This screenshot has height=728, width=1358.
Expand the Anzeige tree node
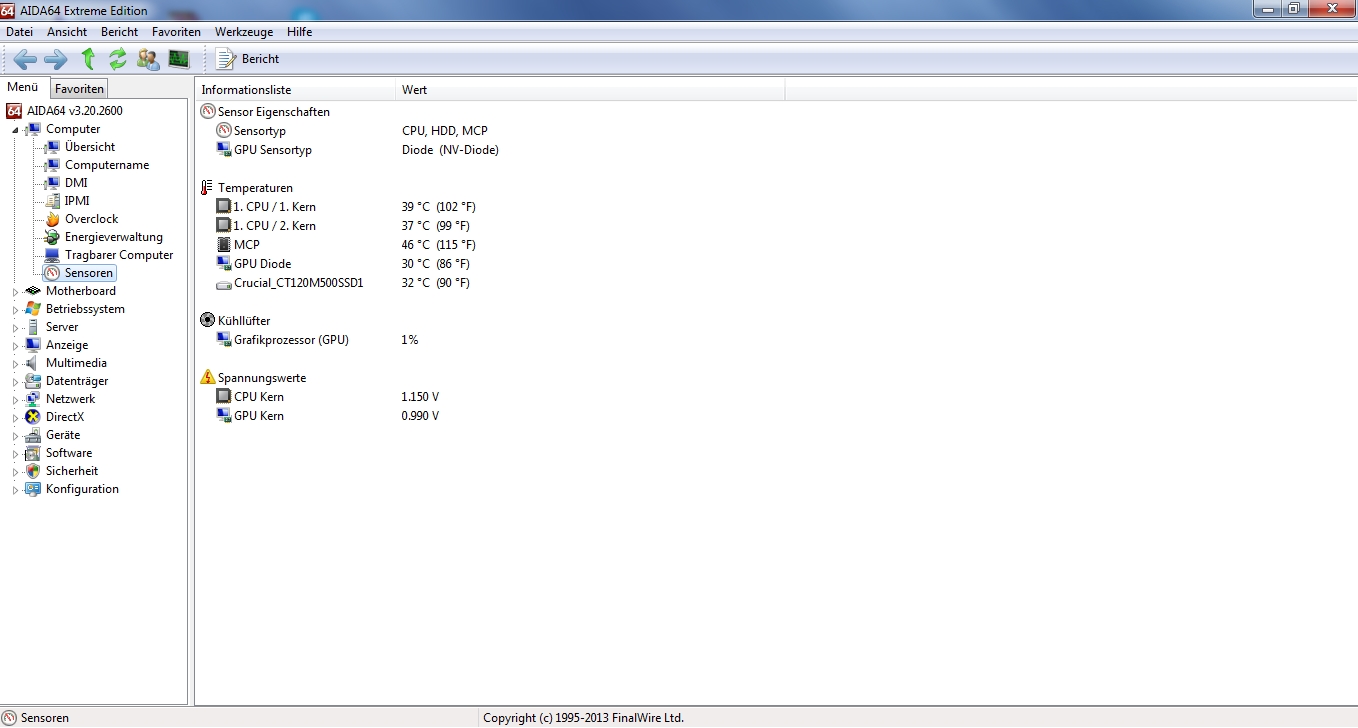pyautogui.click(x=15, y=345)
